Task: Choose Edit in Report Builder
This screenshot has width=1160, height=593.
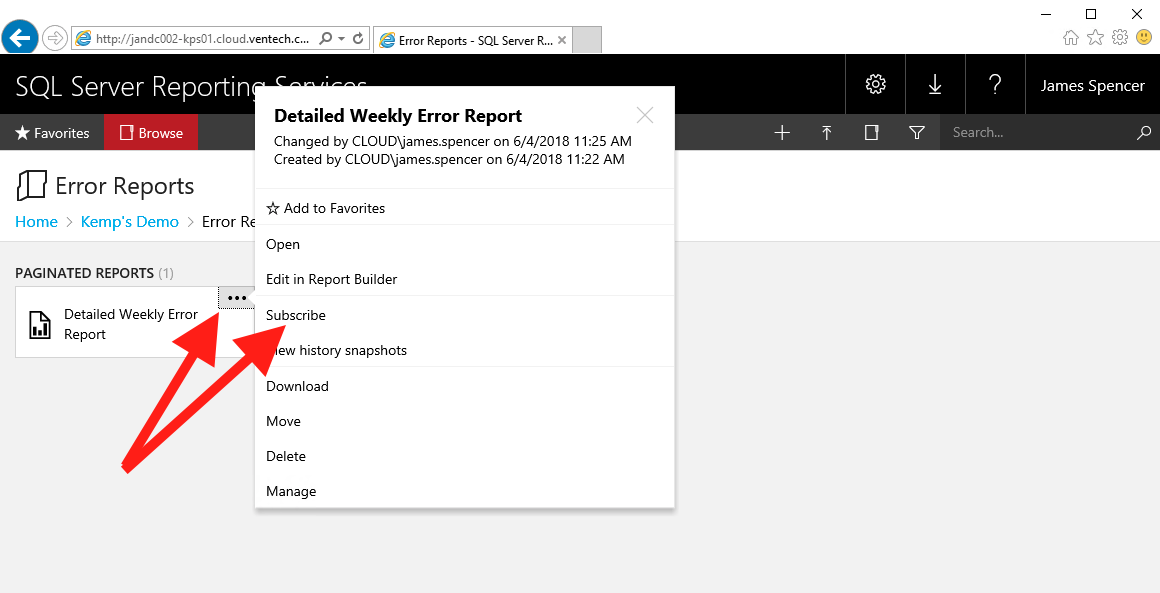Action: point(331,279)
